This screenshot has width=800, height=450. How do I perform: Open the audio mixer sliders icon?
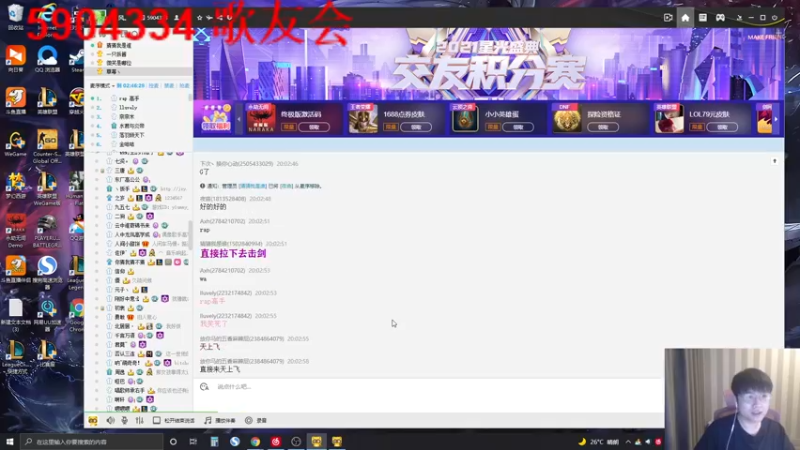[x=139, y=420]
